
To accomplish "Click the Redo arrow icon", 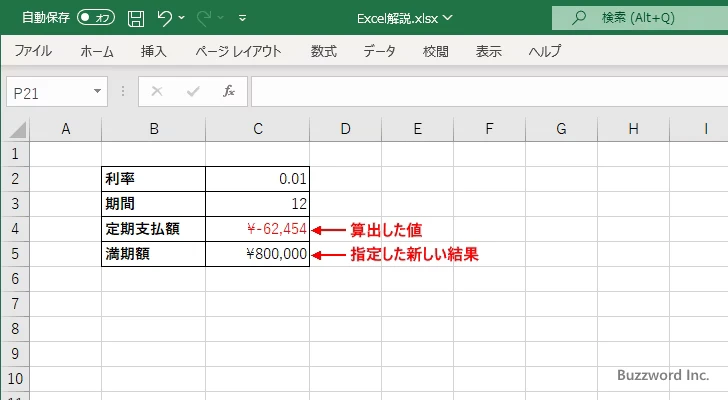I will pos(203,18).
